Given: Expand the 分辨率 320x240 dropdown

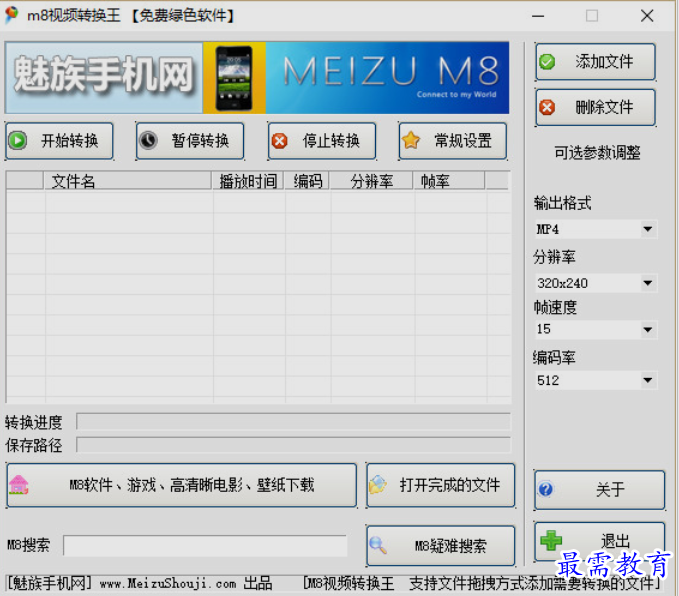Looking at the screenshot, I should 647,283.
